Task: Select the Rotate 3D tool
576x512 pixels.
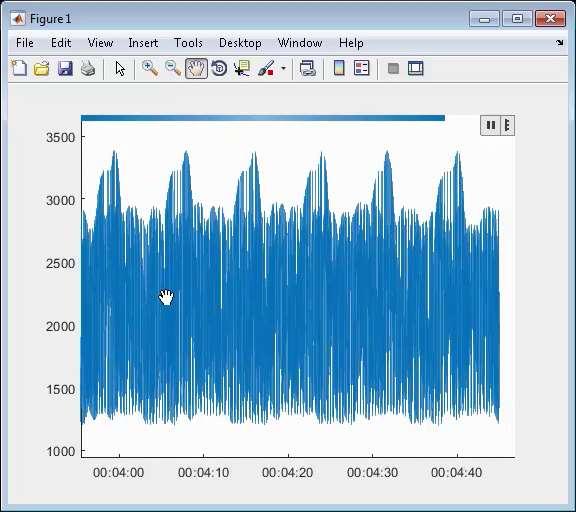Action: coord(219,68)
